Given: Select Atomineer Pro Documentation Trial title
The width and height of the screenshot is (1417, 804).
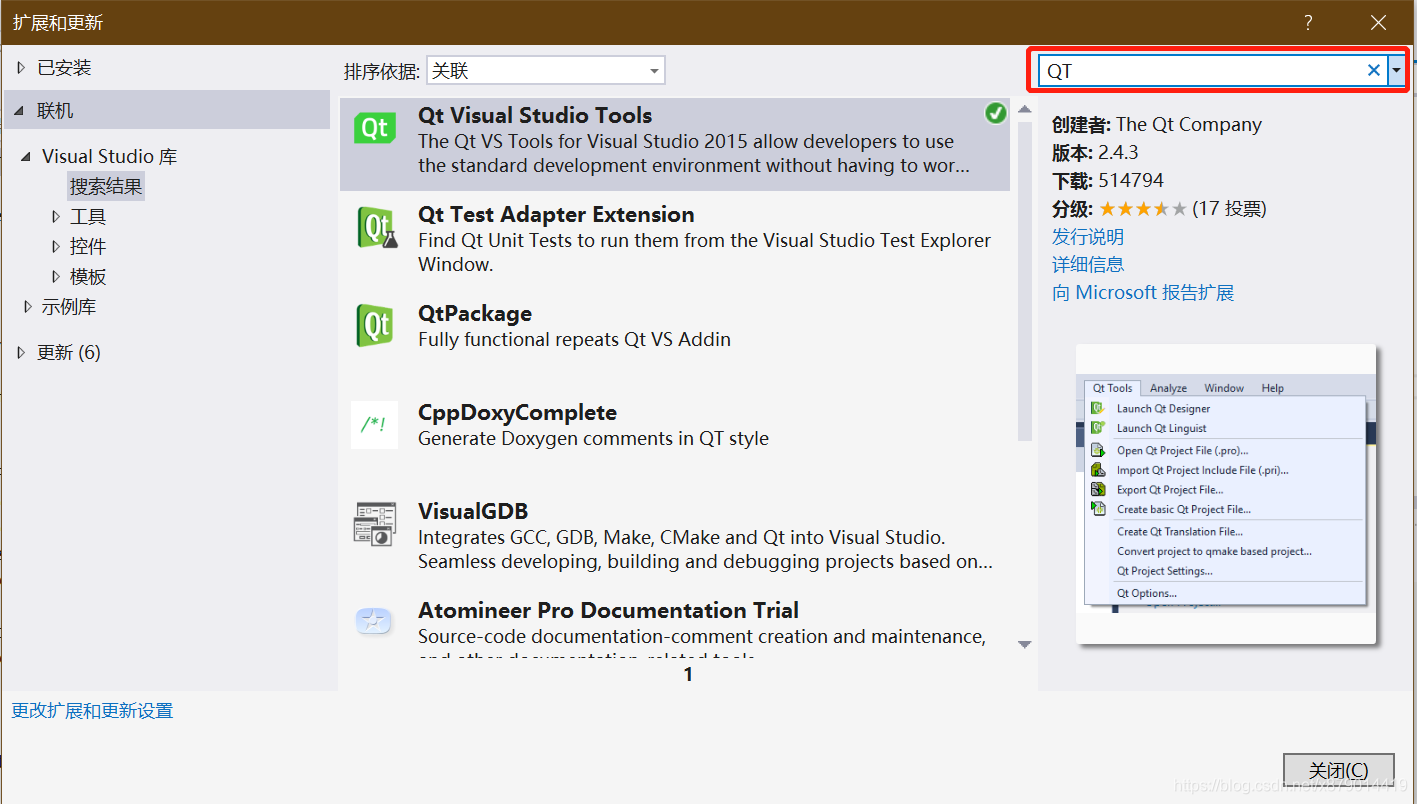Looking at the screenshot, I should [x=608, y=610].
